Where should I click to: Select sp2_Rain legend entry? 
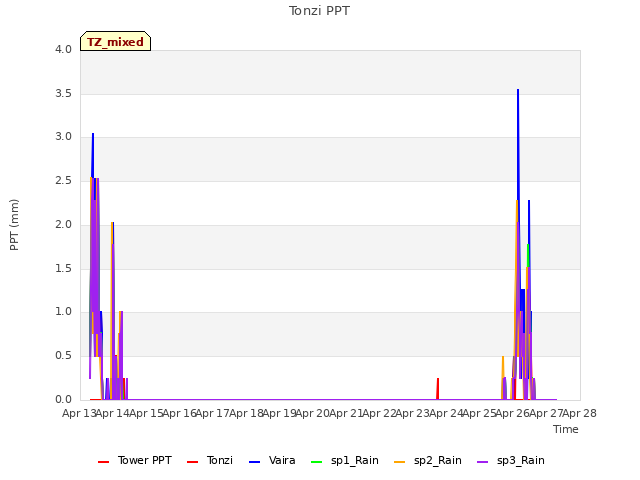pos(428,460)
